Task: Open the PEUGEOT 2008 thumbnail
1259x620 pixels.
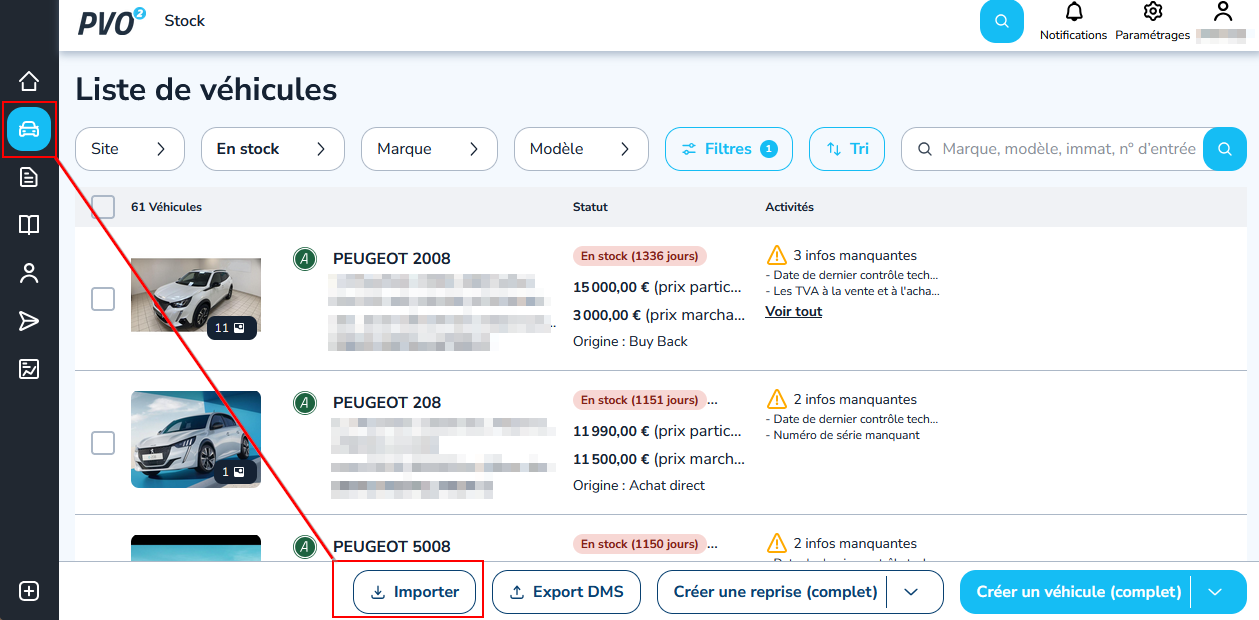Action: pyautogui.click(x=196, y=295)
